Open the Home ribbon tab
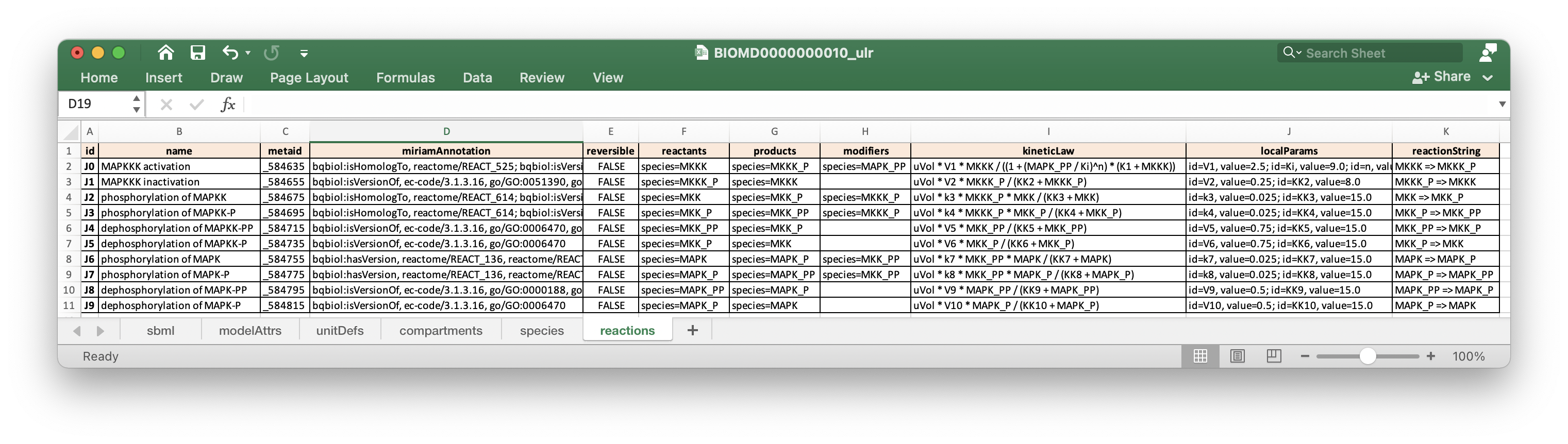This screenshot has width=1568, height=444. pyautogui.click(x=99, y=77)
